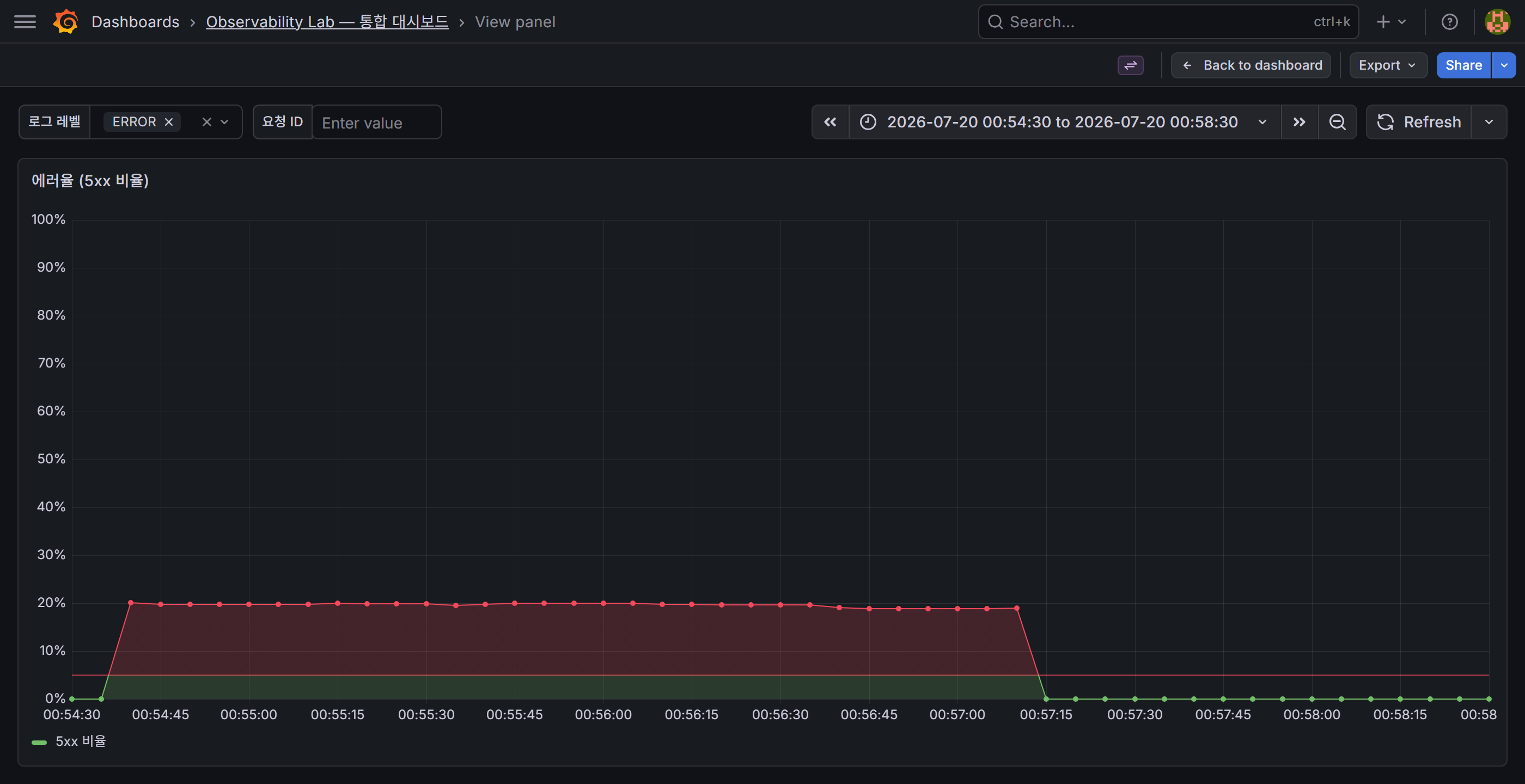Expand the Share options arrow
1525x784 pixels.
click(x=1504, y=65)
